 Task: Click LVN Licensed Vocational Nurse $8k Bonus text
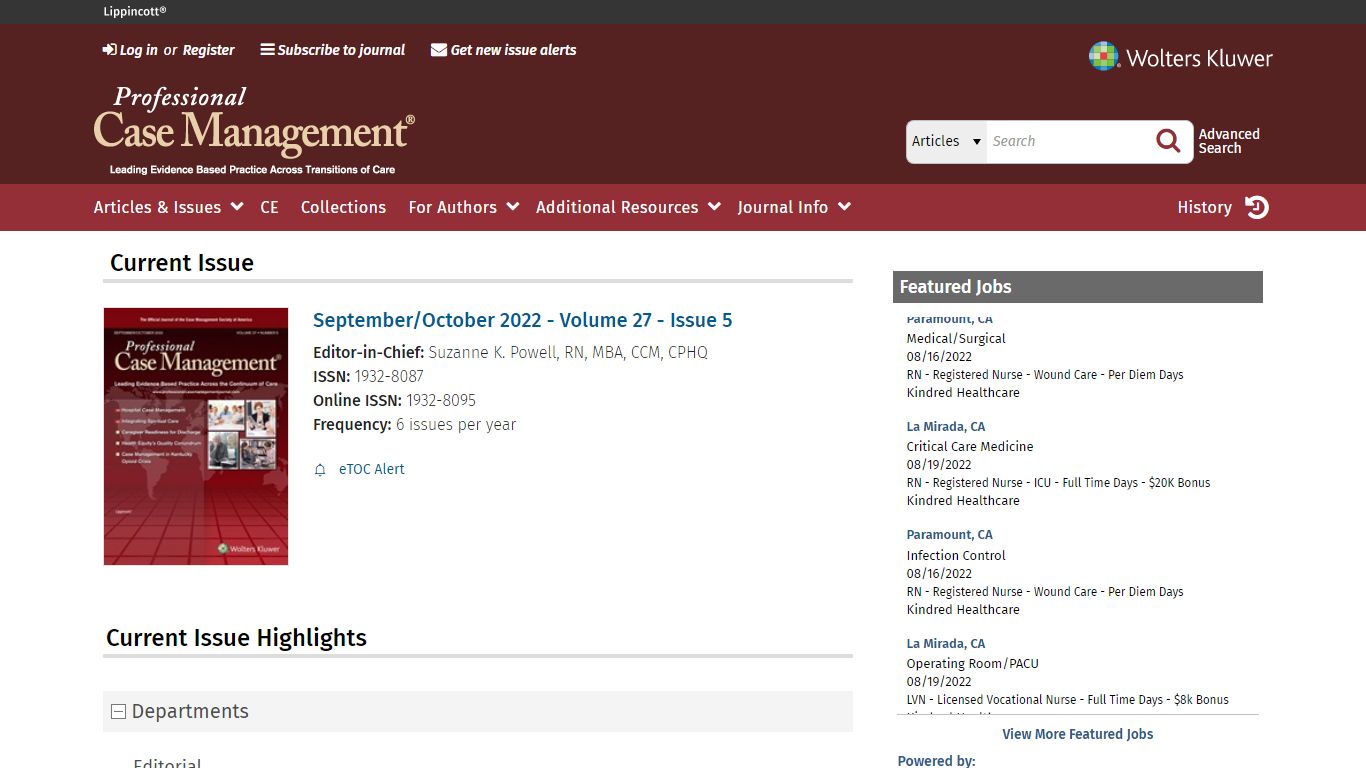click(x=1068, y=700)
